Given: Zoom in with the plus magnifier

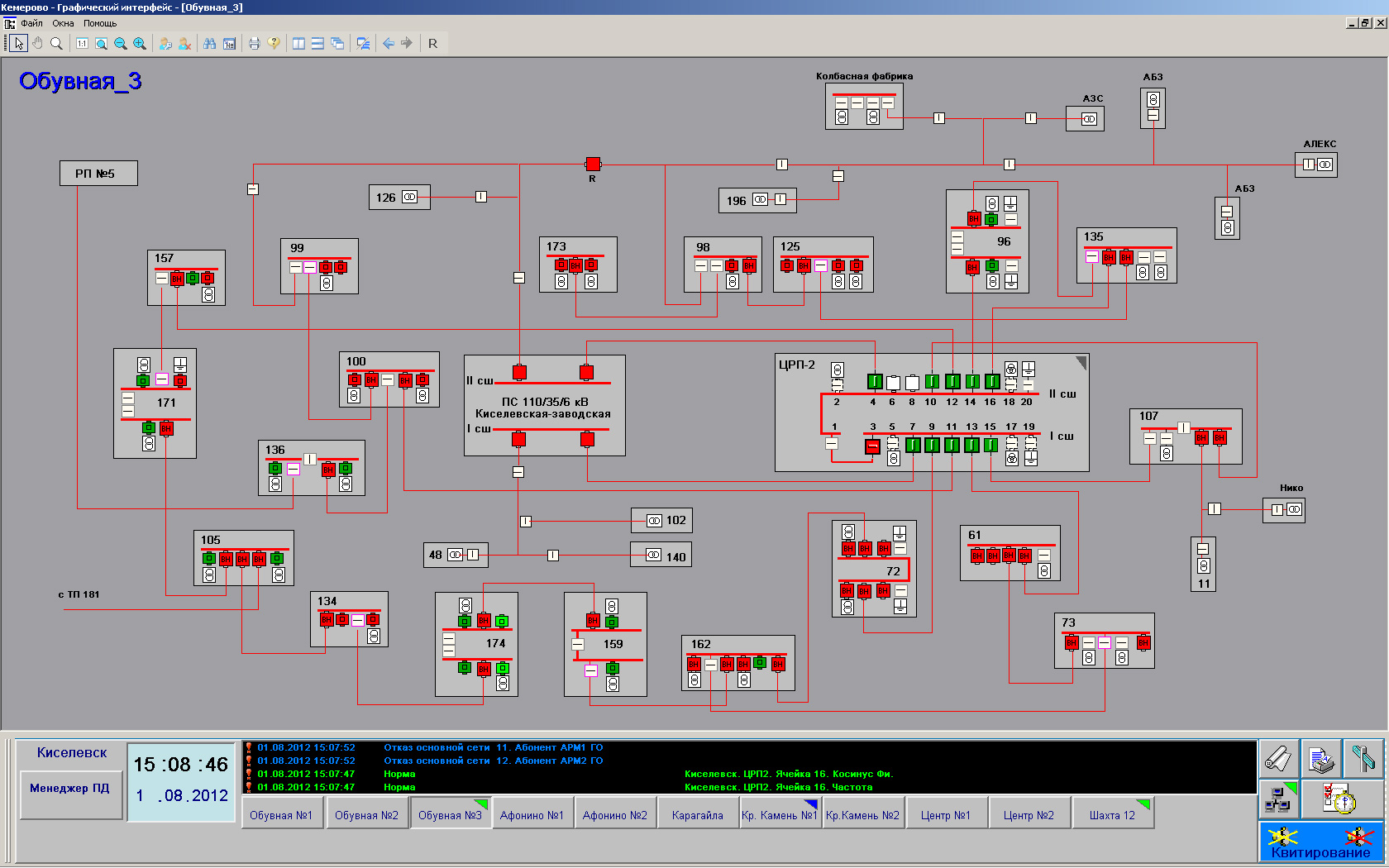Looking at the screenshot, I should click(140, 43).
